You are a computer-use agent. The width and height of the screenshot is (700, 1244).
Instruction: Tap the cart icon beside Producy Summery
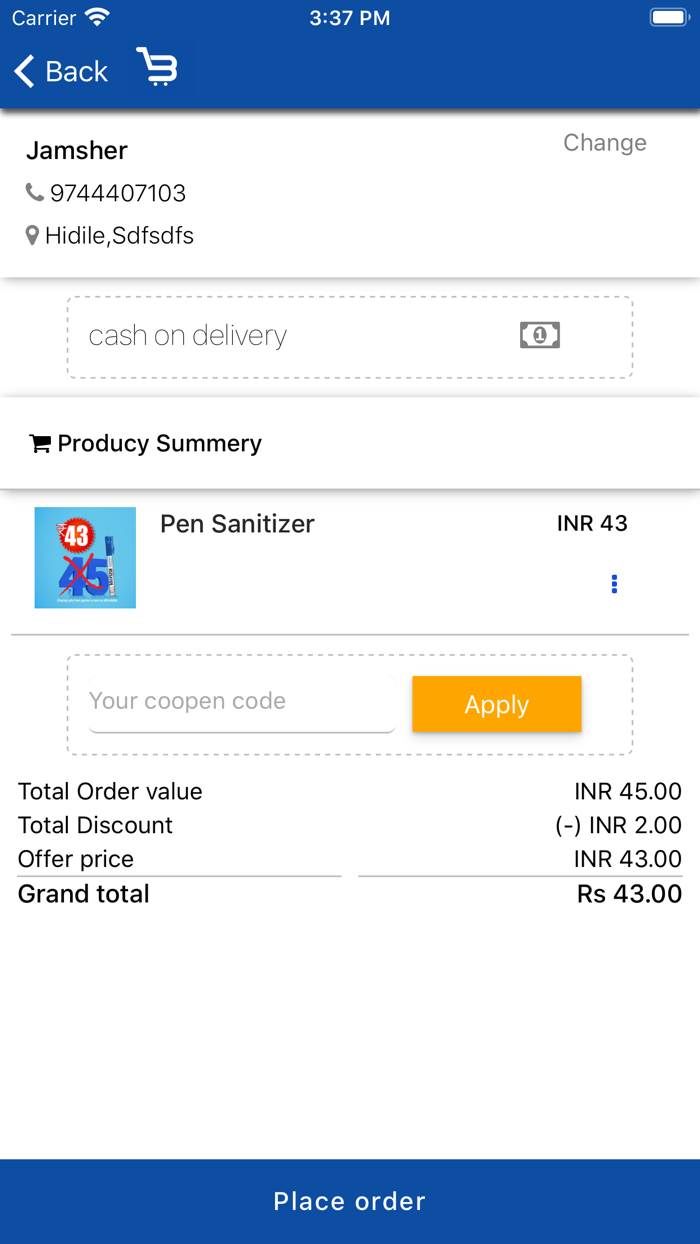40,444
